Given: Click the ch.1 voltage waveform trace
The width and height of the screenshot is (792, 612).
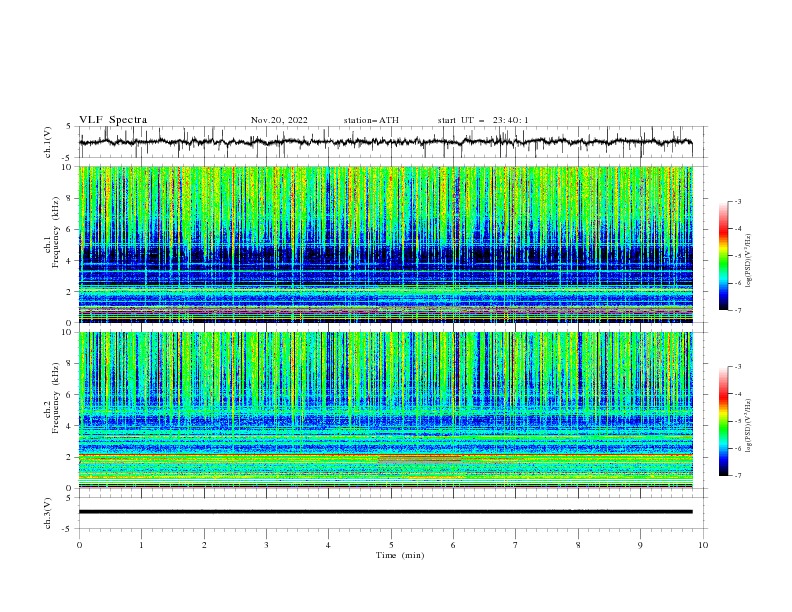Looking at the screenshot, I should click(x=386, y=142).
